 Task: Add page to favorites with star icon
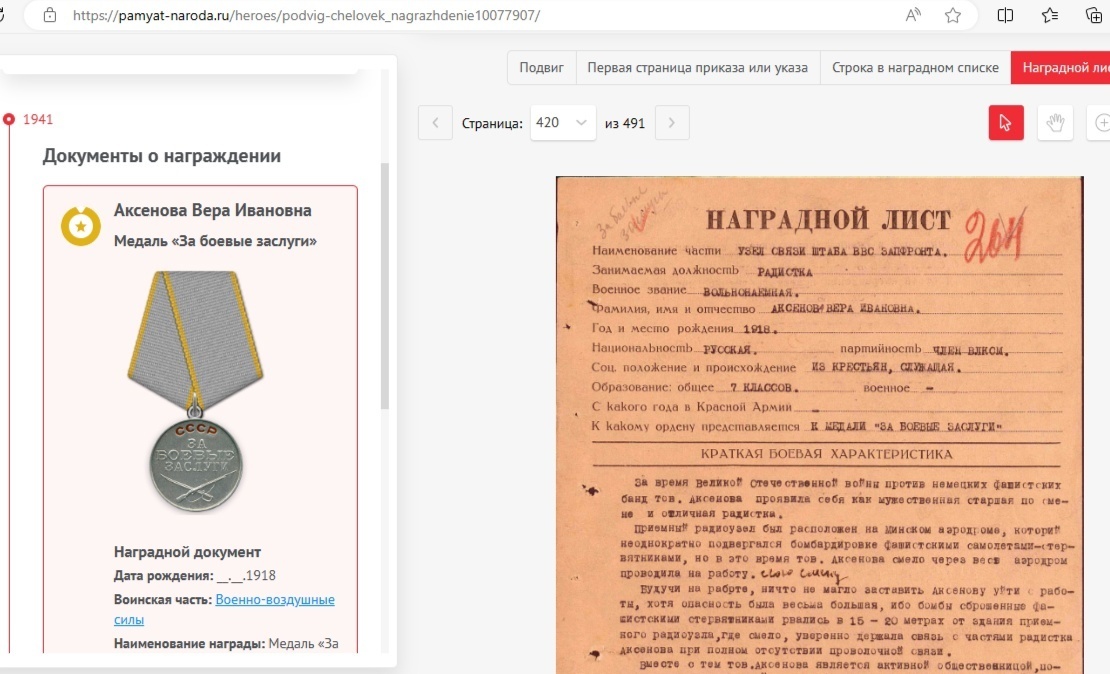(x=953, y=15)
